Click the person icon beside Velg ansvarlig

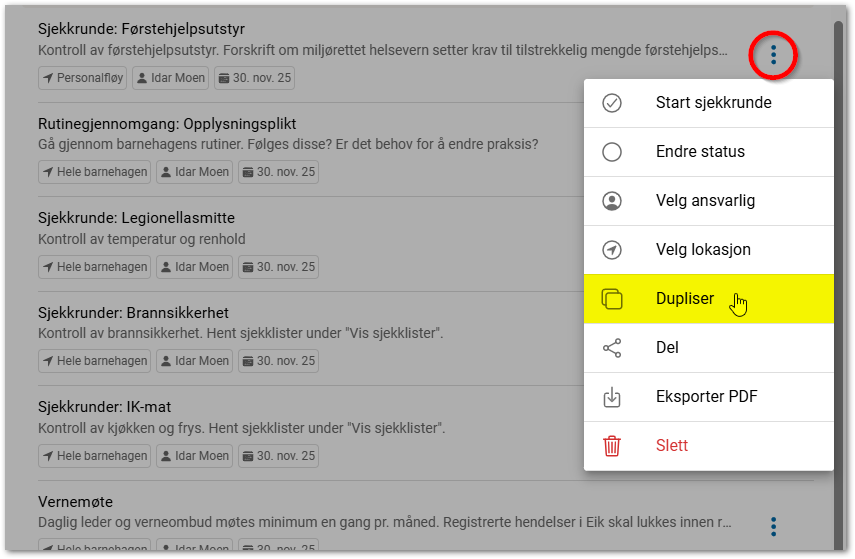[612, 201]
